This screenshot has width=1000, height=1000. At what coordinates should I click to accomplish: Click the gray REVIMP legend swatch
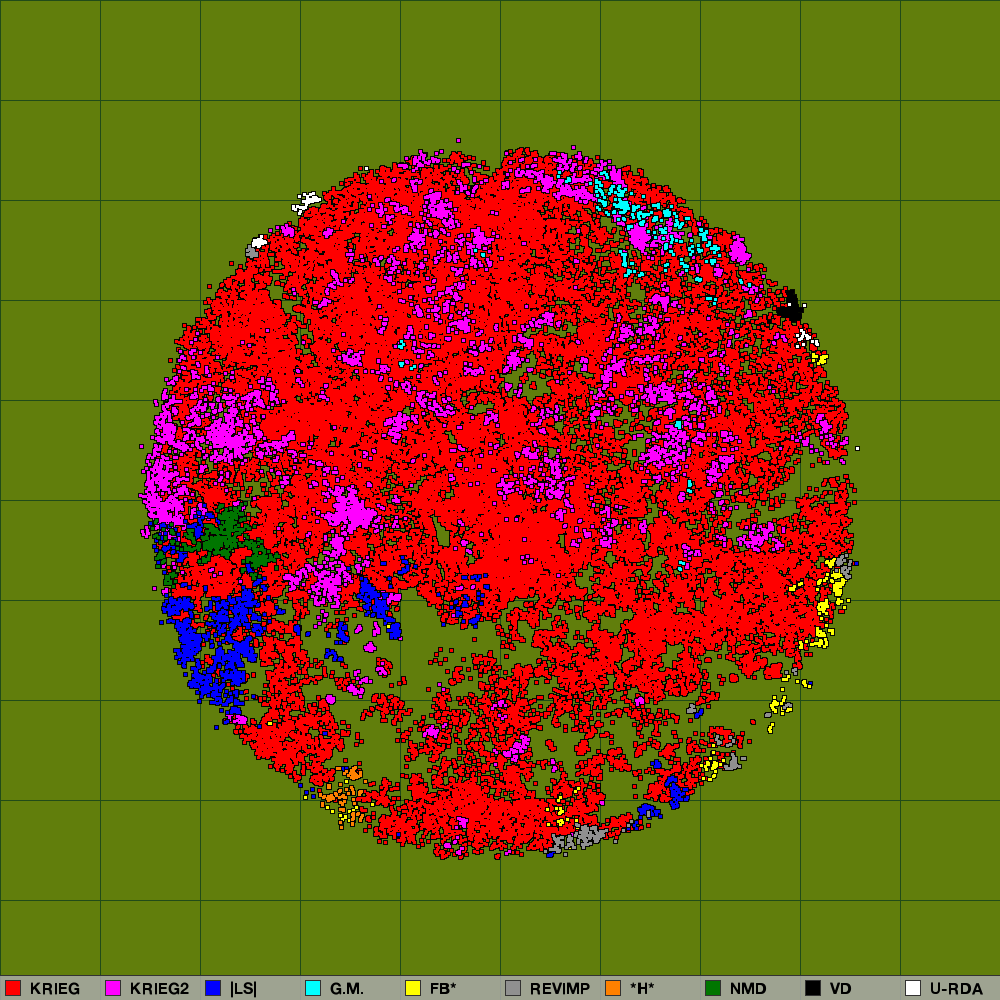point(513,988)
